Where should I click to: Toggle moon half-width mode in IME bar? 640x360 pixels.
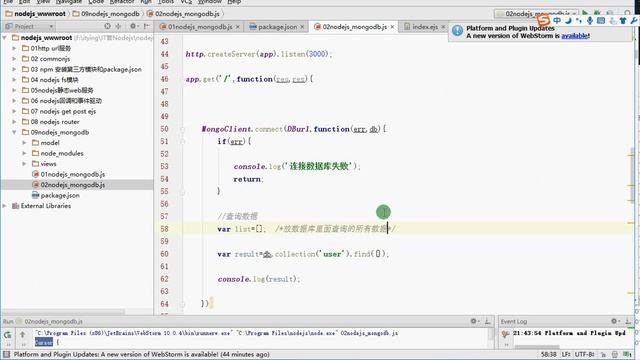click(568, 20)
